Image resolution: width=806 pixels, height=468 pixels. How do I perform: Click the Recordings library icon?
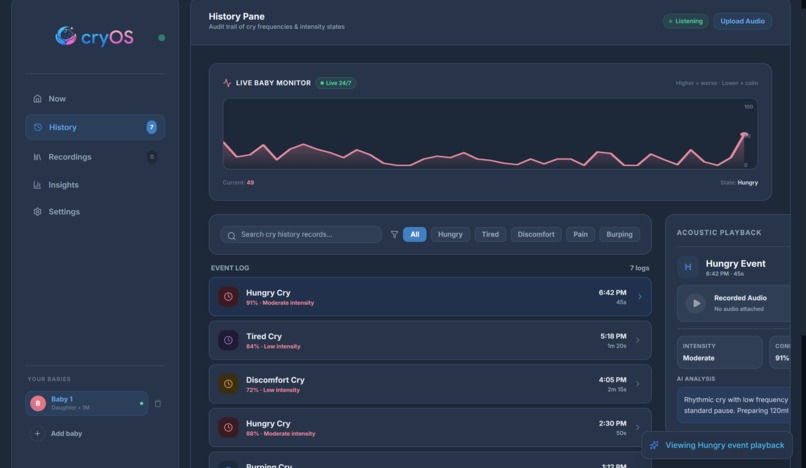38,157
